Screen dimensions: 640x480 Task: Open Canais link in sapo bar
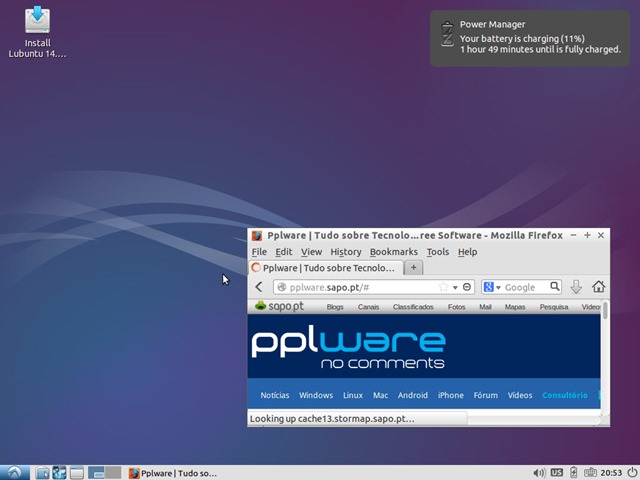[368, 307]
